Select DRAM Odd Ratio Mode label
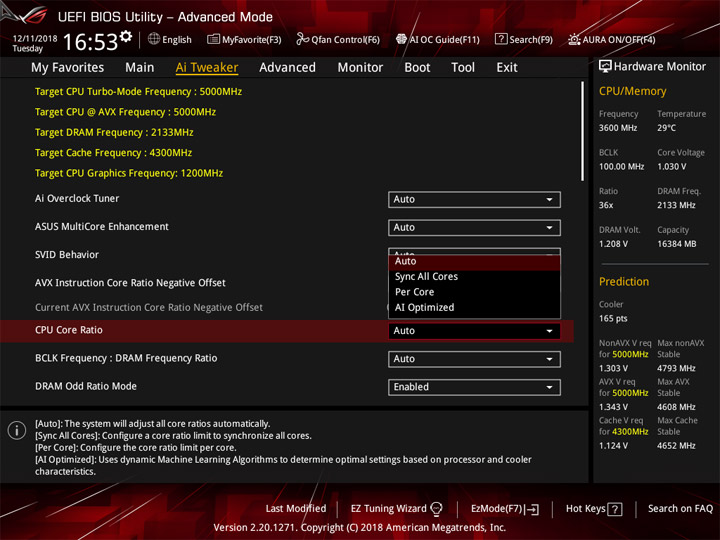This screenshot has width=720, height=540. tap(85, 386)
